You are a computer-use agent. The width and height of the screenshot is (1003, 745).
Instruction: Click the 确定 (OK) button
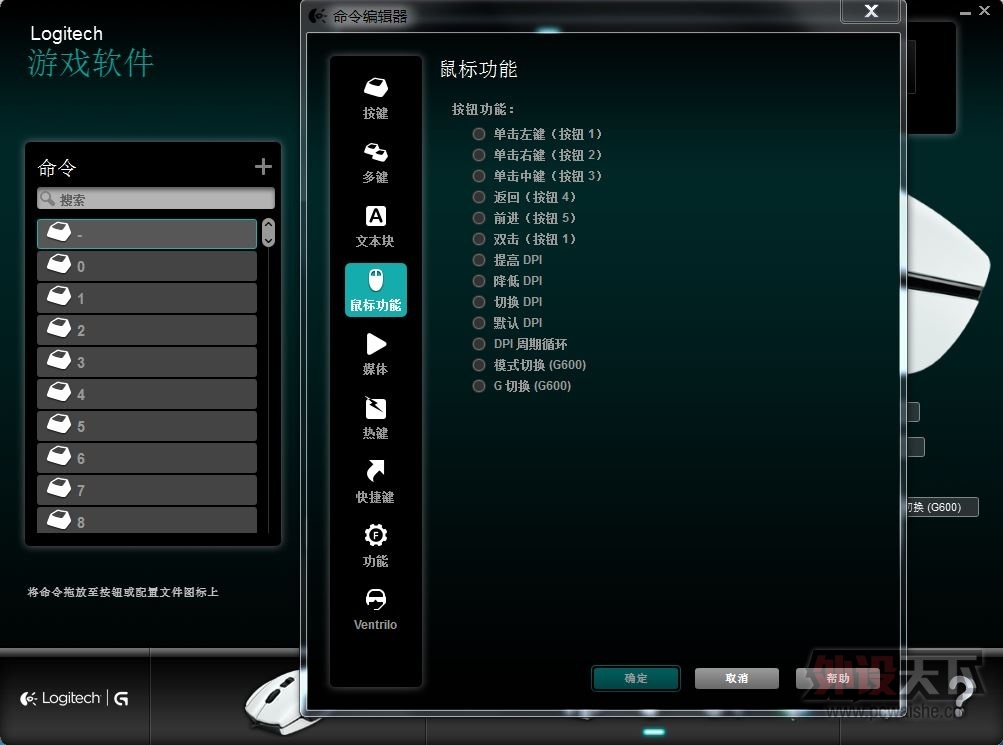(636, 678)
